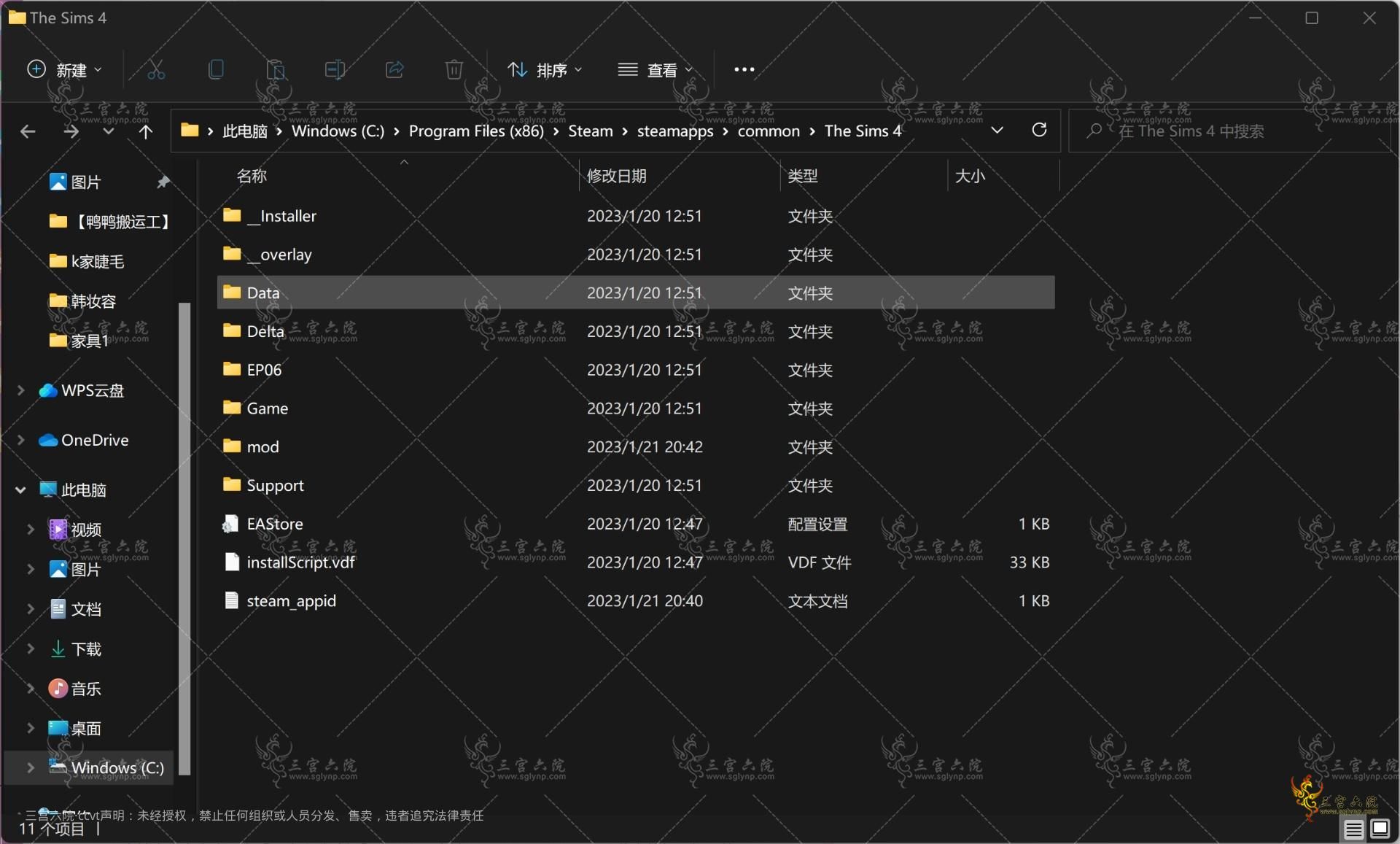Image resolution: width=1400 pixels, height=844 pixels.
Task: Expand the 桌面 tree node
Action: pos(31,728)
